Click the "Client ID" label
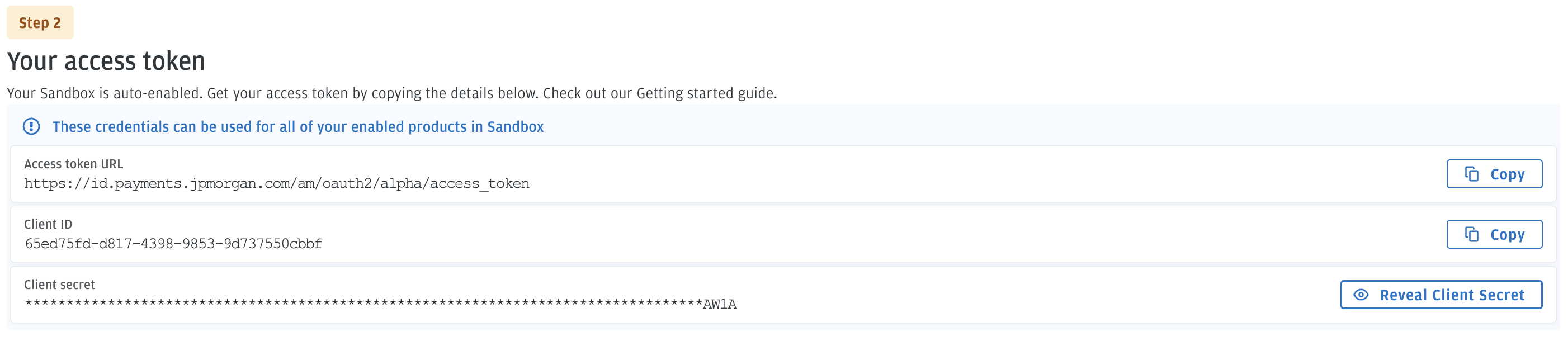Screen dimensions: 1568x341 (x=48, y=224)
